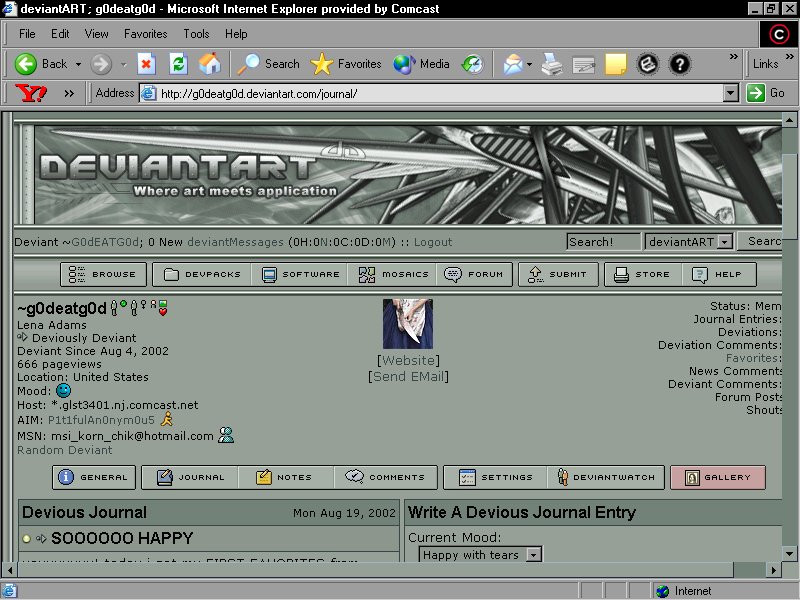
Task: Open the History clock icon
Action: (x=472, y=64)
